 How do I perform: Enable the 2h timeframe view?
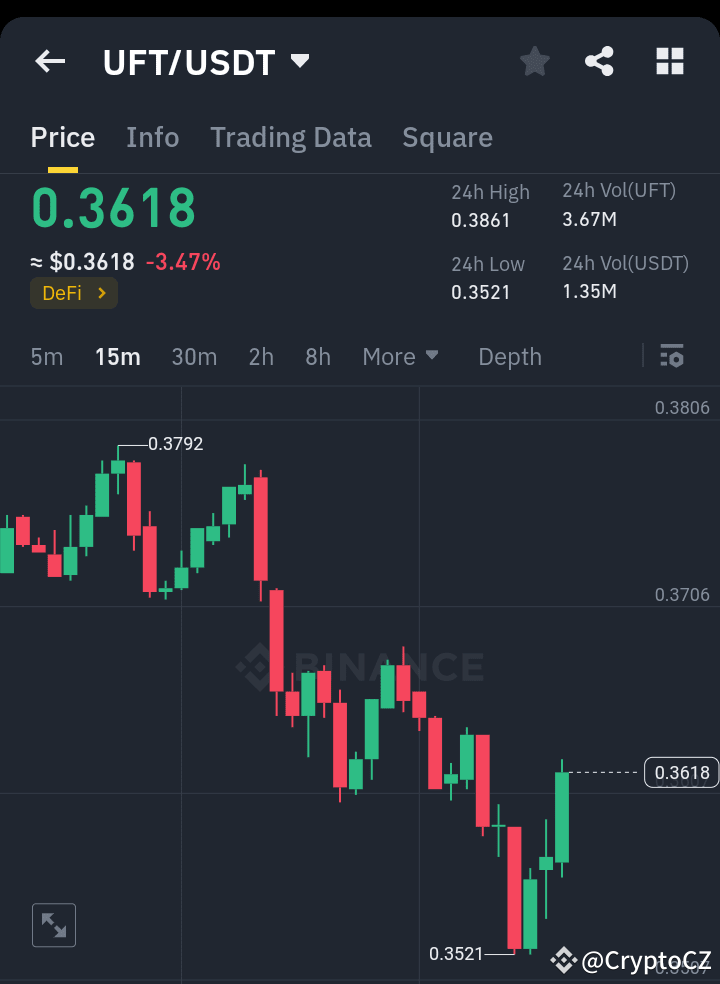point(260,356)
